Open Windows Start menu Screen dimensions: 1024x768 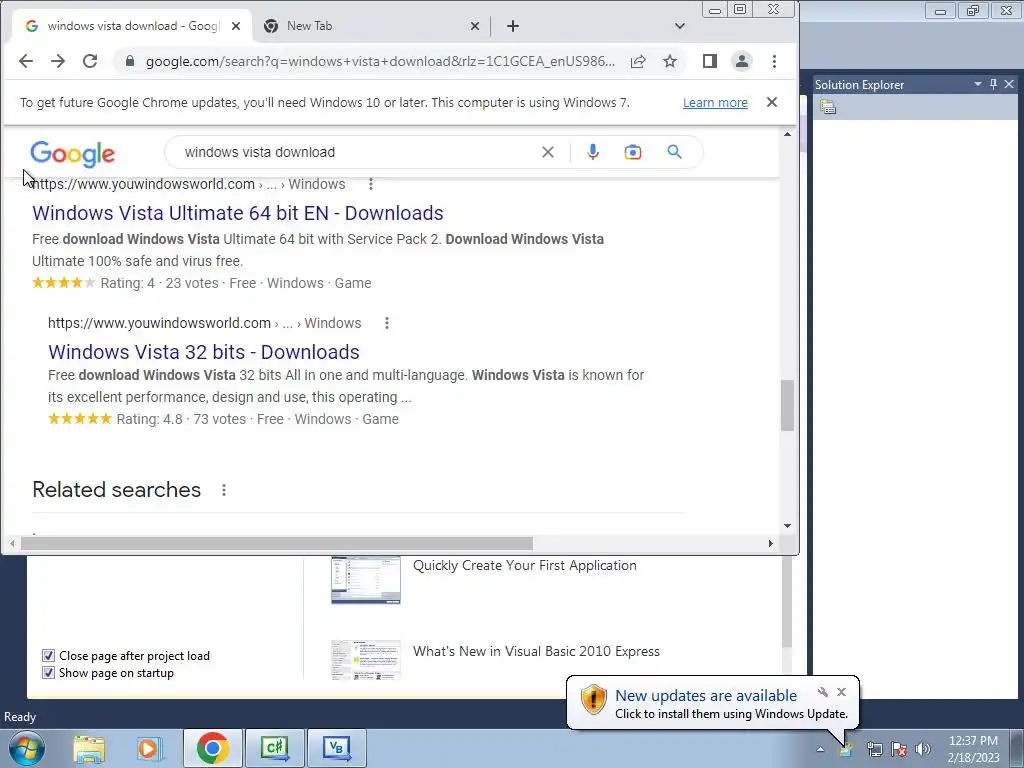click(x=26, y=748)
